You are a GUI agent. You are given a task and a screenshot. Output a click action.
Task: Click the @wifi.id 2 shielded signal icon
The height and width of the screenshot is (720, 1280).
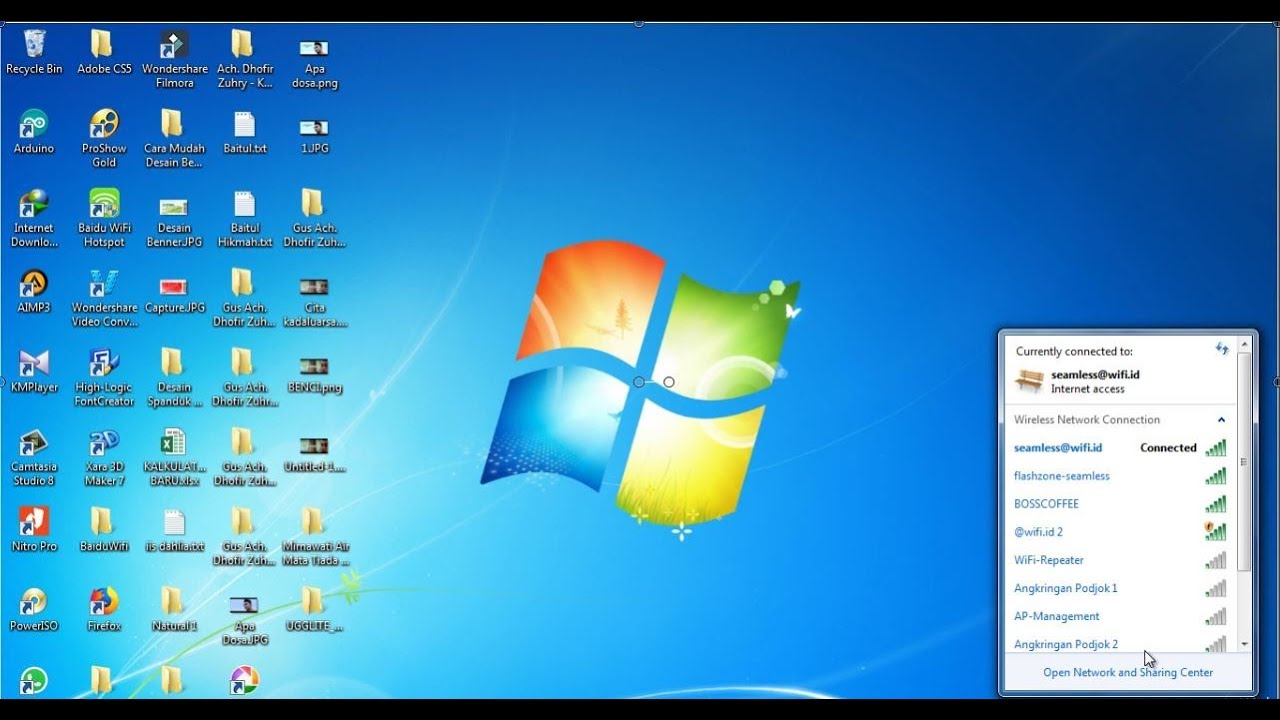1215,531
